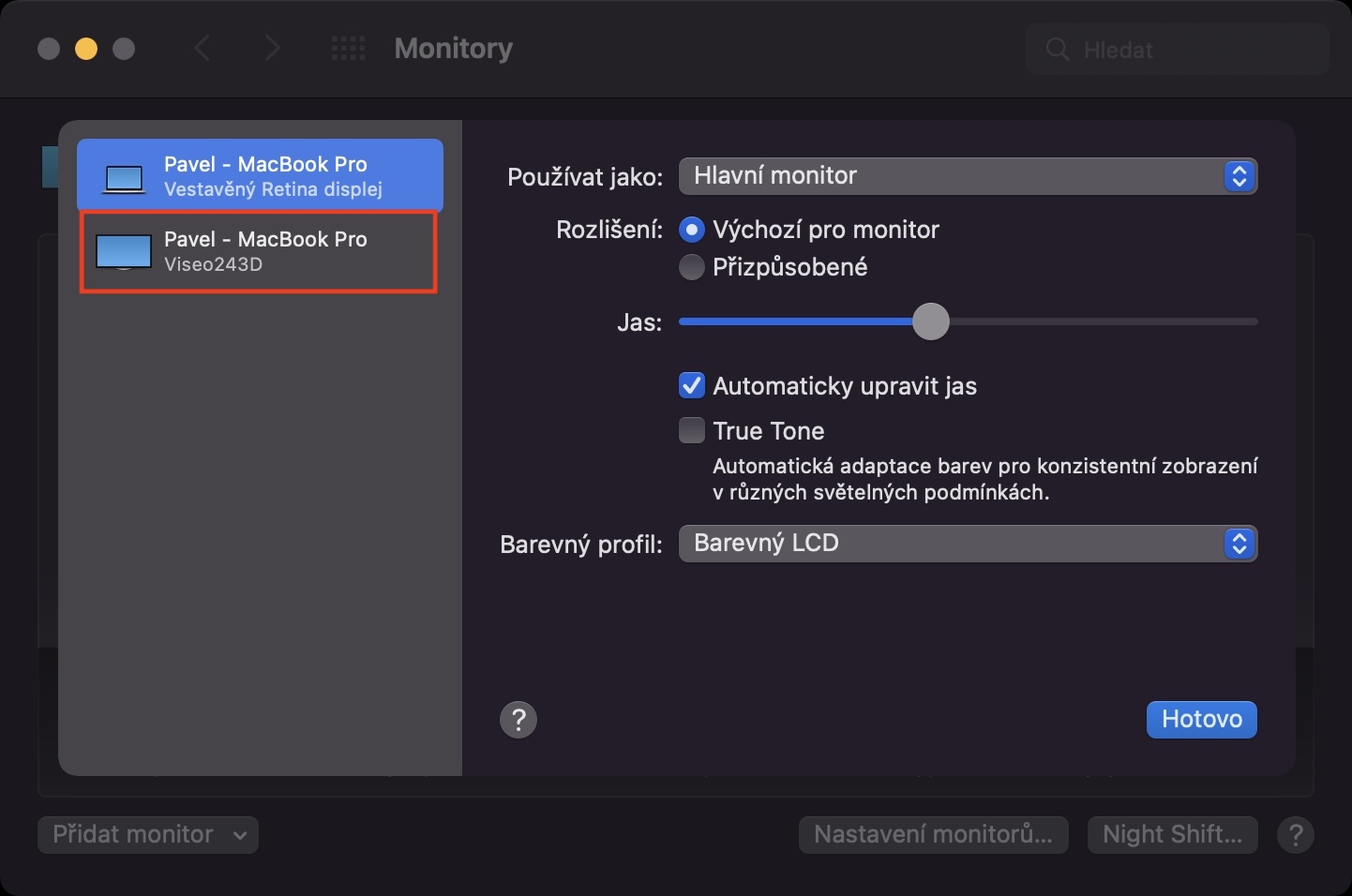Open the Barevný profil dropdown

(x=967, y=544)
